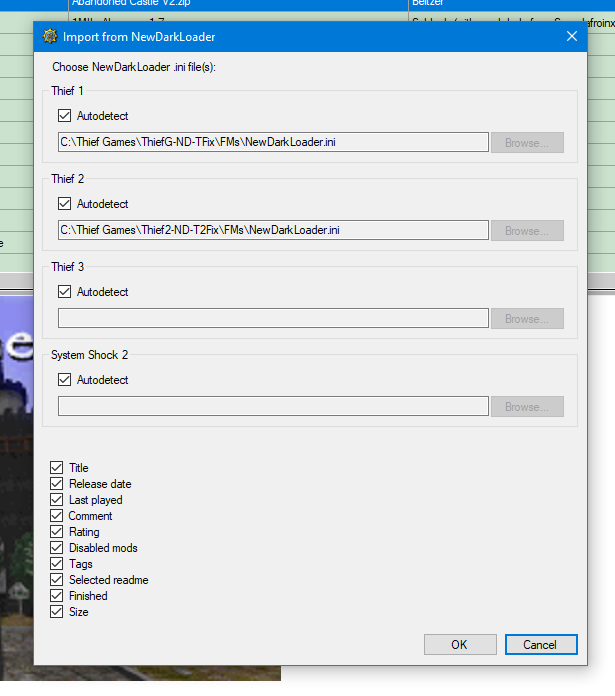Screen dimensions: 615x696
Task: Click the Browse button for Thief 3
Action: click(527, 318)
